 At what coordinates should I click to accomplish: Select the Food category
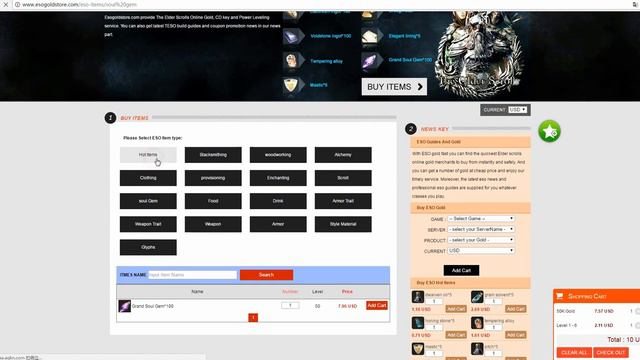click(x=213, y=201)
